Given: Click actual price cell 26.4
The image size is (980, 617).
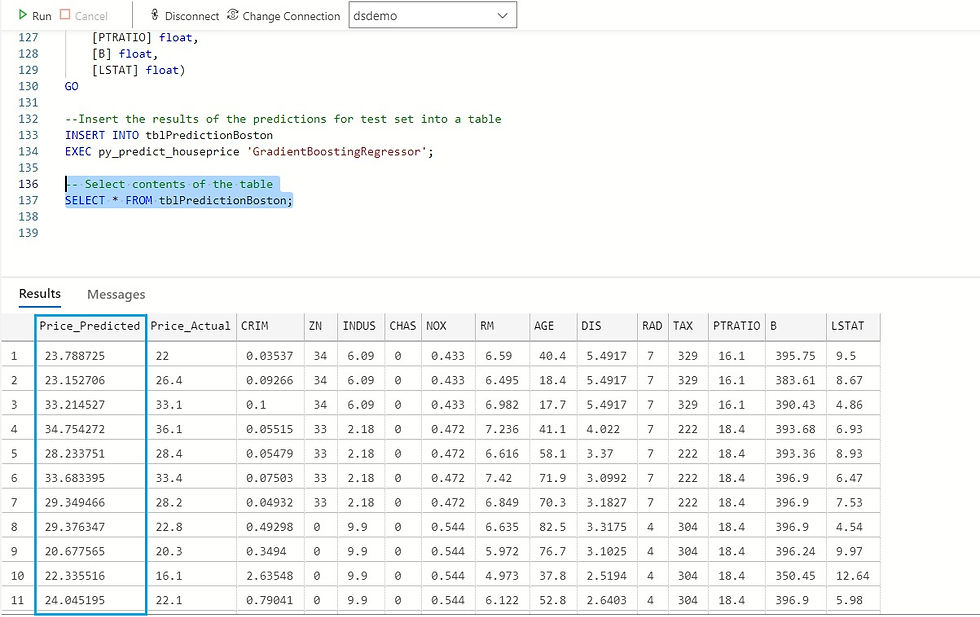Looking at the screenshot, I should click(191, 381).
